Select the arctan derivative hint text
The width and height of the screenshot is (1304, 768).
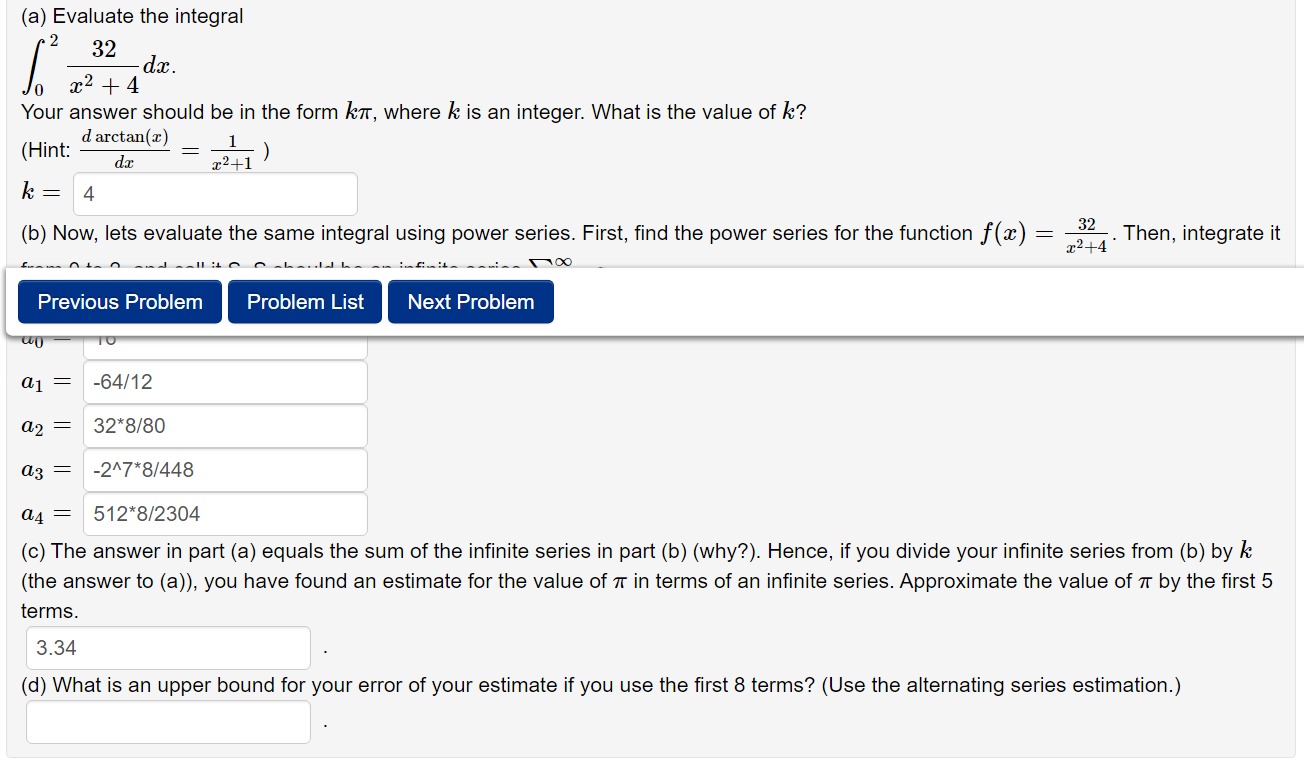pyautogui.click(x=125, y=147)
